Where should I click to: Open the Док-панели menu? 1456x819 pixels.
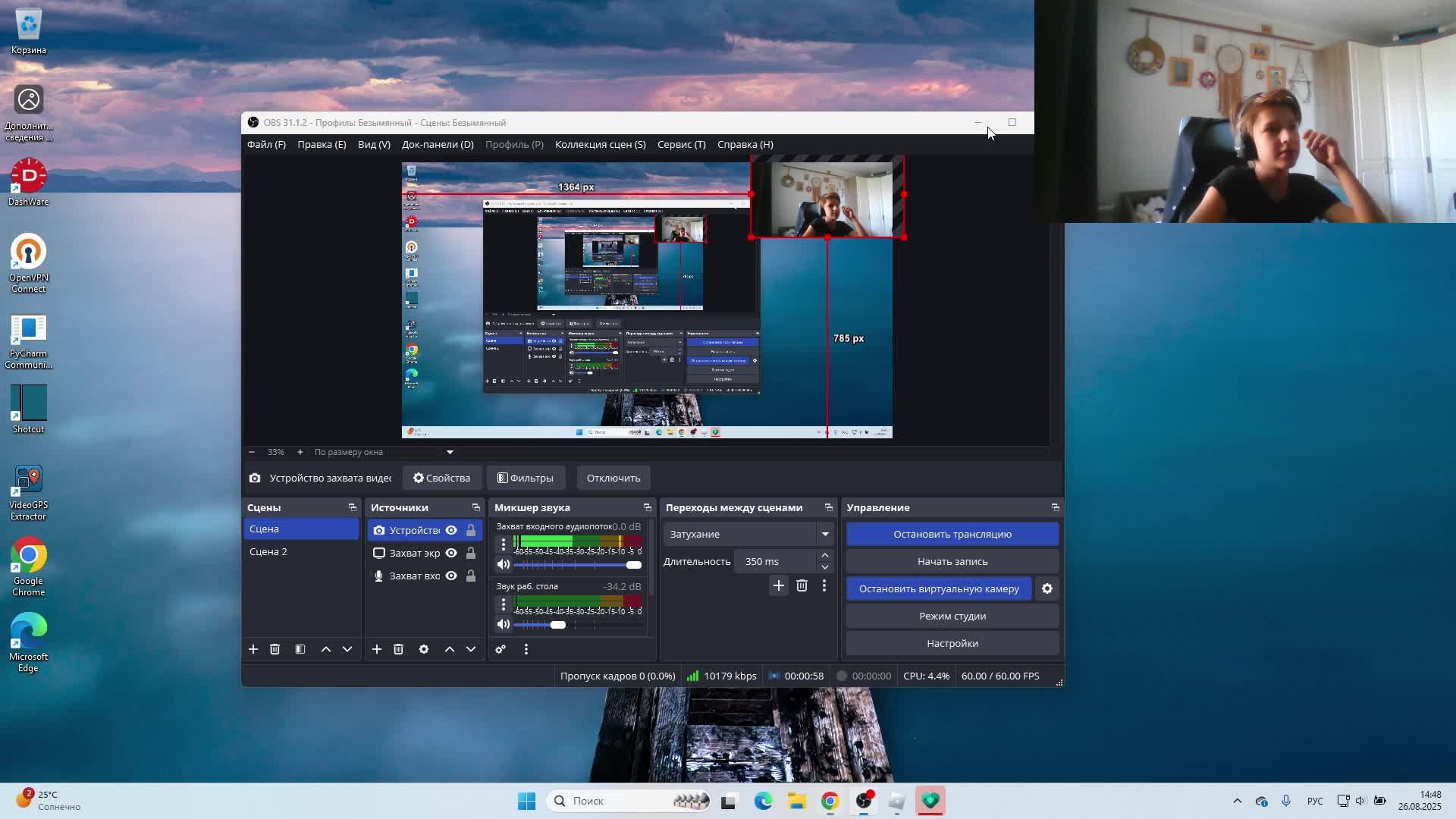click(438, 144)
